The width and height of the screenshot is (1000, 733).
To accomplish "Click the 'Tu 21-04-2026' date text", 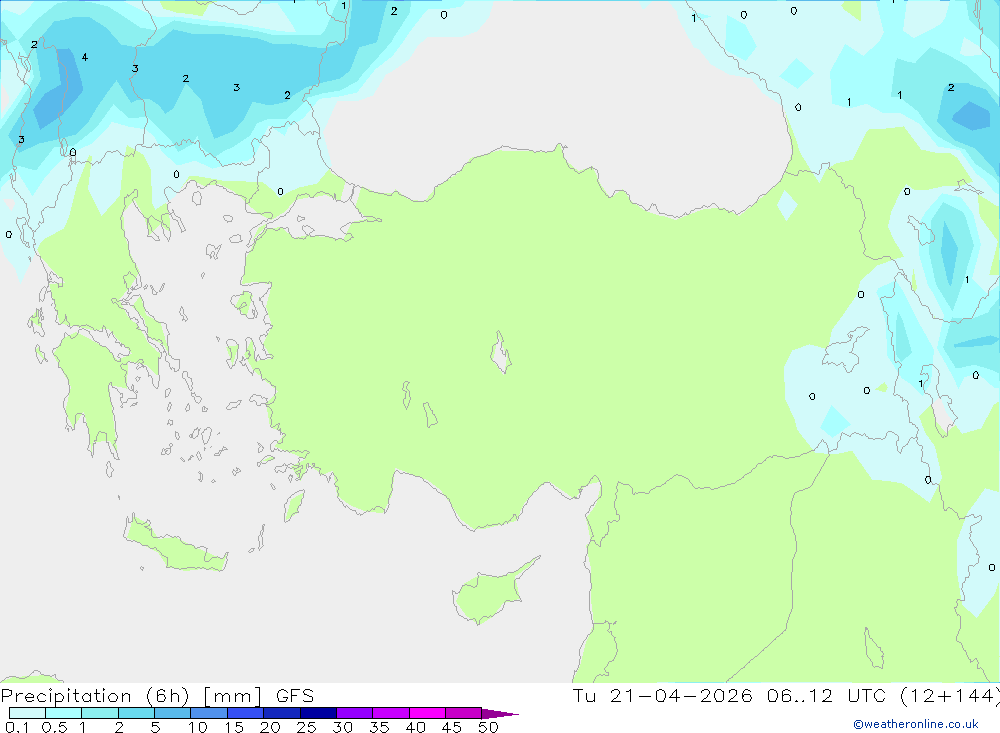I will (x=663, y=696).
